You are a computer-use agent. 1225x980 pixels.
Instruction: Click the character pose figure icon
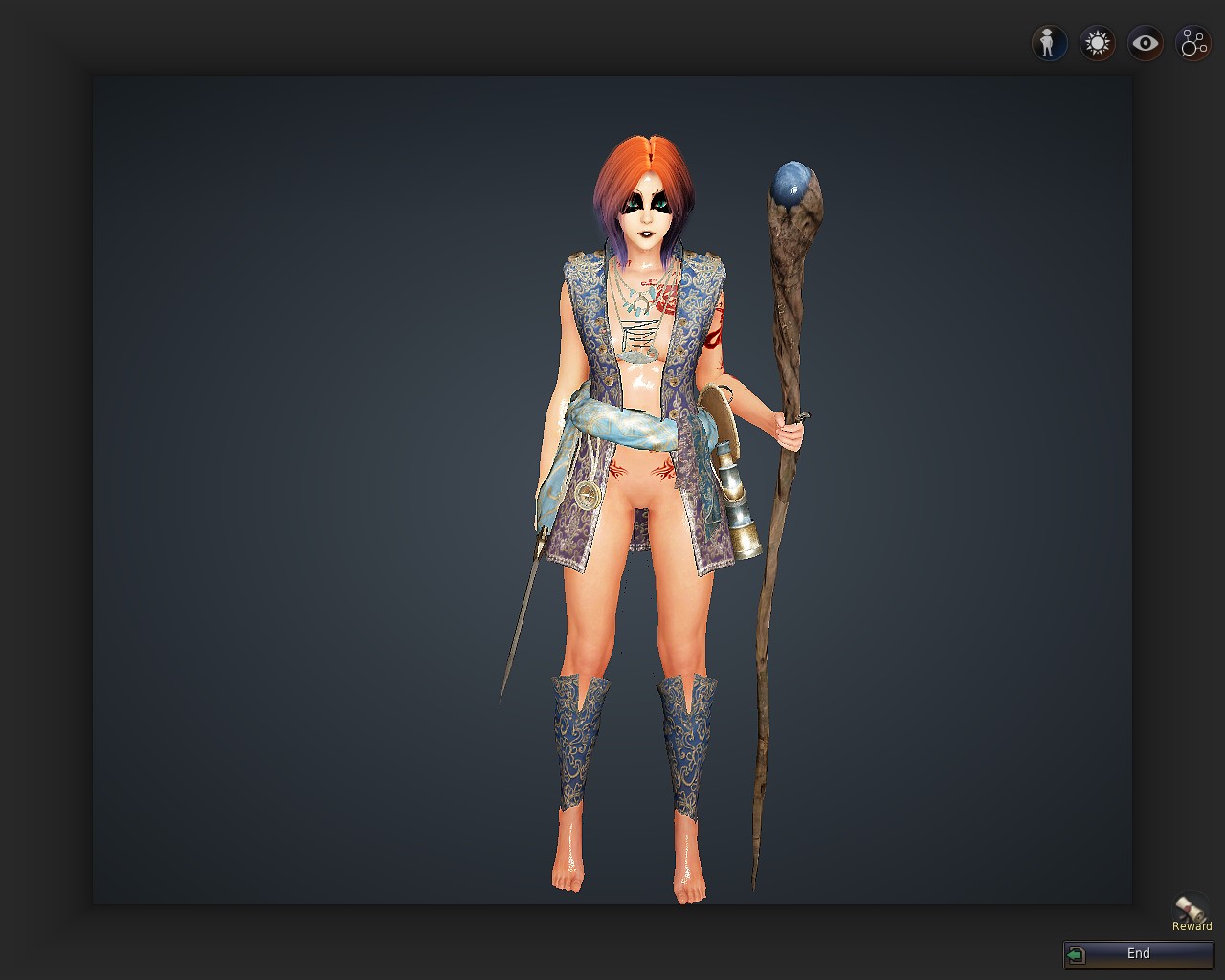1049,43
